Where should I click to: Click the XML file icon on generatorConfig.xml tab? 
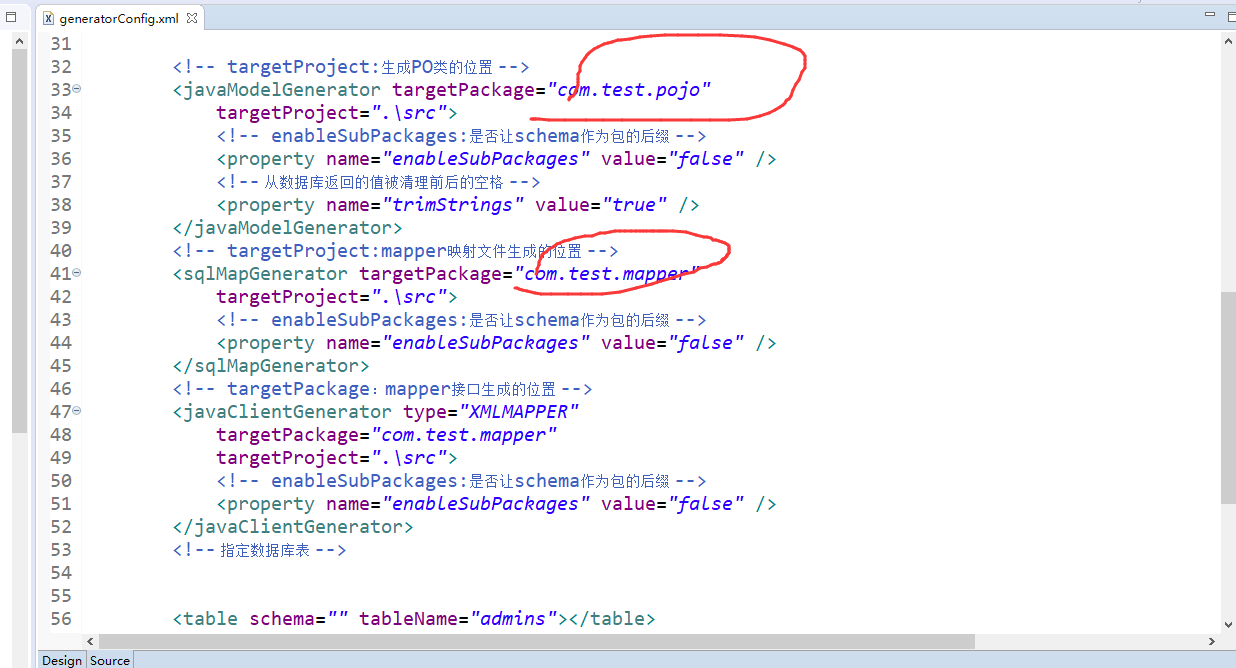pyautogui.click(x=48, y=18)
